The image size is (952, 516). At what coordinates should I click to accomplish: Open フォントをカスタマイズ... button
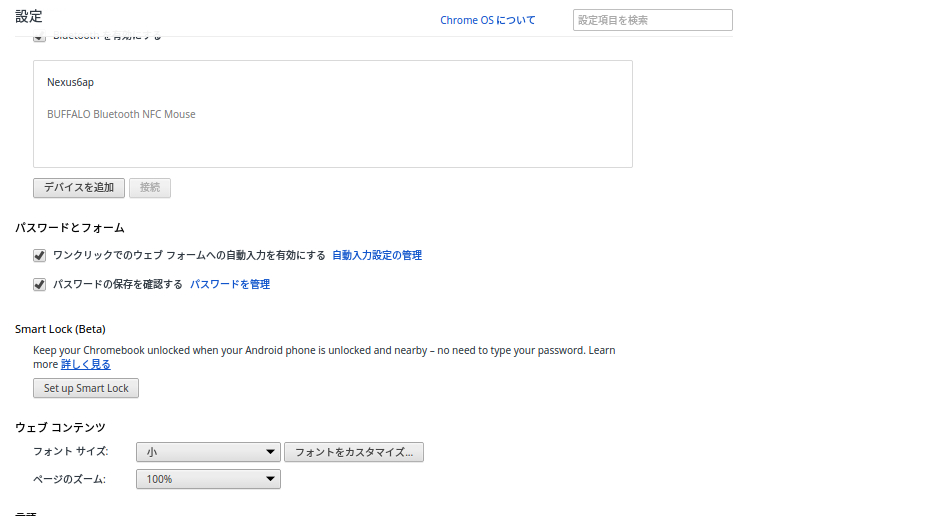click(354, 453)
